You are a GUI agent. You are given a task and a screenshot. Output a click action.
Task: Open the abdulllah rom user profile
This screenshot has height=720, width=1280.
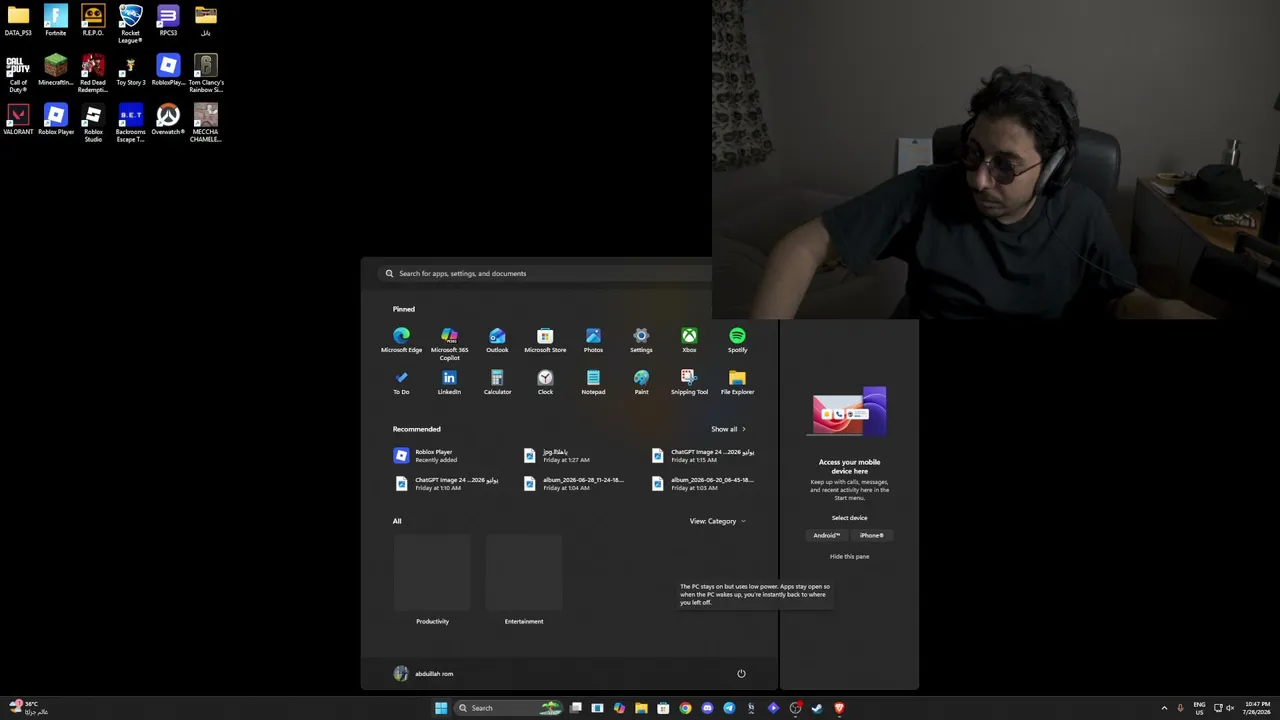423,674
